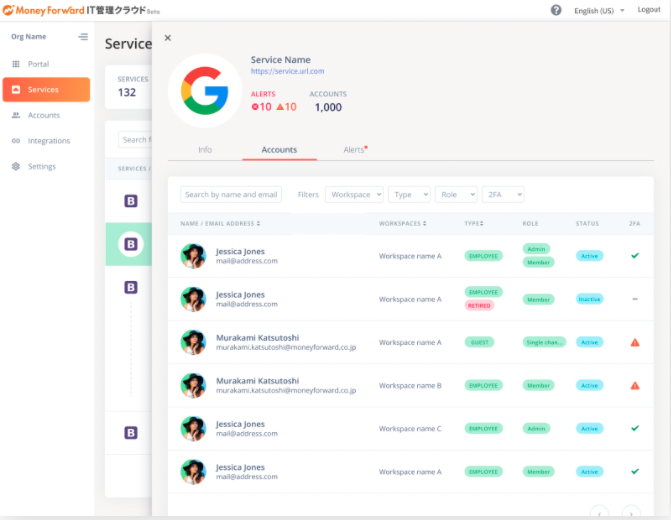Click the 132 services count
Viewport: 671px width, 520px height.
tap(127, 92)
